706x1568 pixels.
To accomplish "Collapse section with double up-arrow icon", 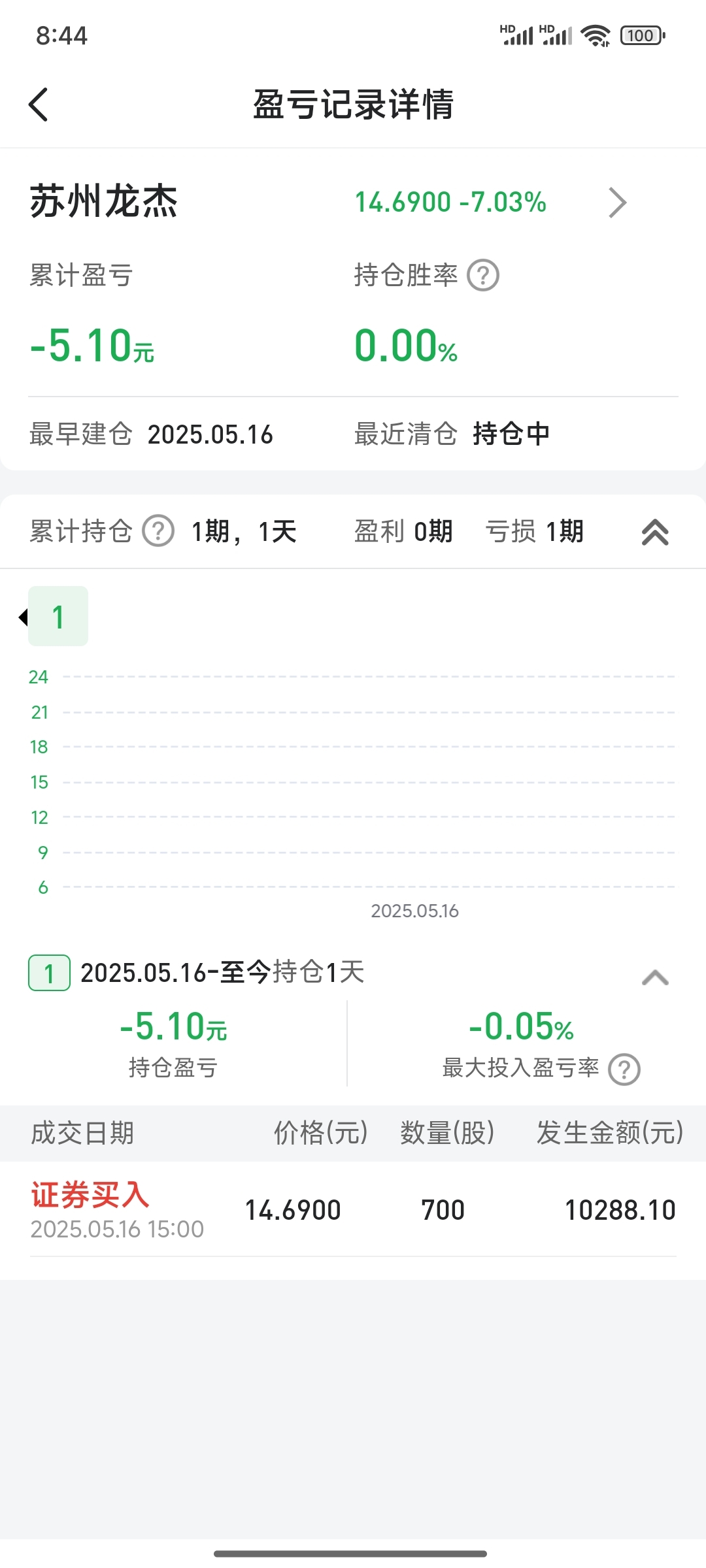I will (655, 532).
